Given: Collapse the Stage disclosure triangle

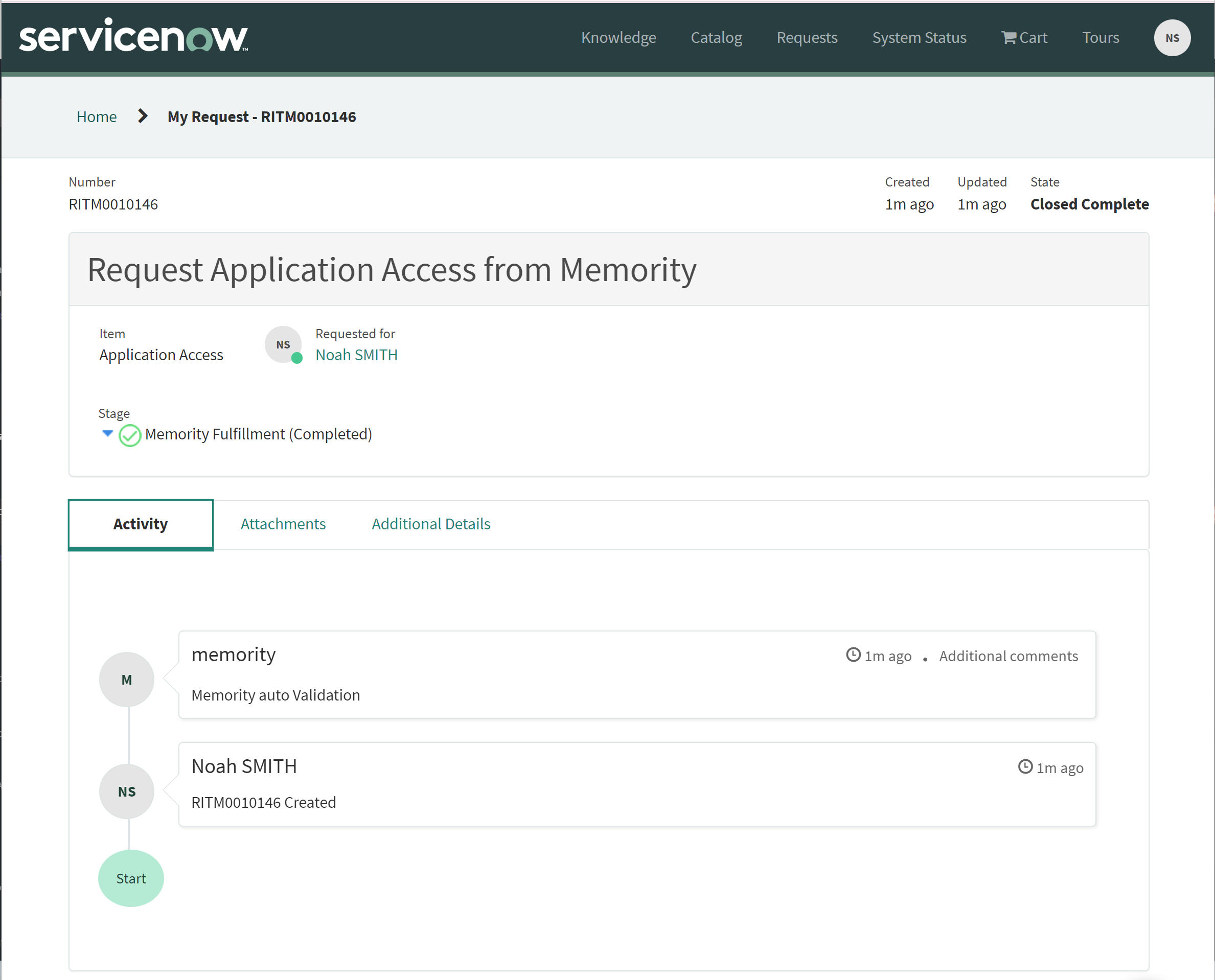Looking at the screenshot, I should coord(107,434).
